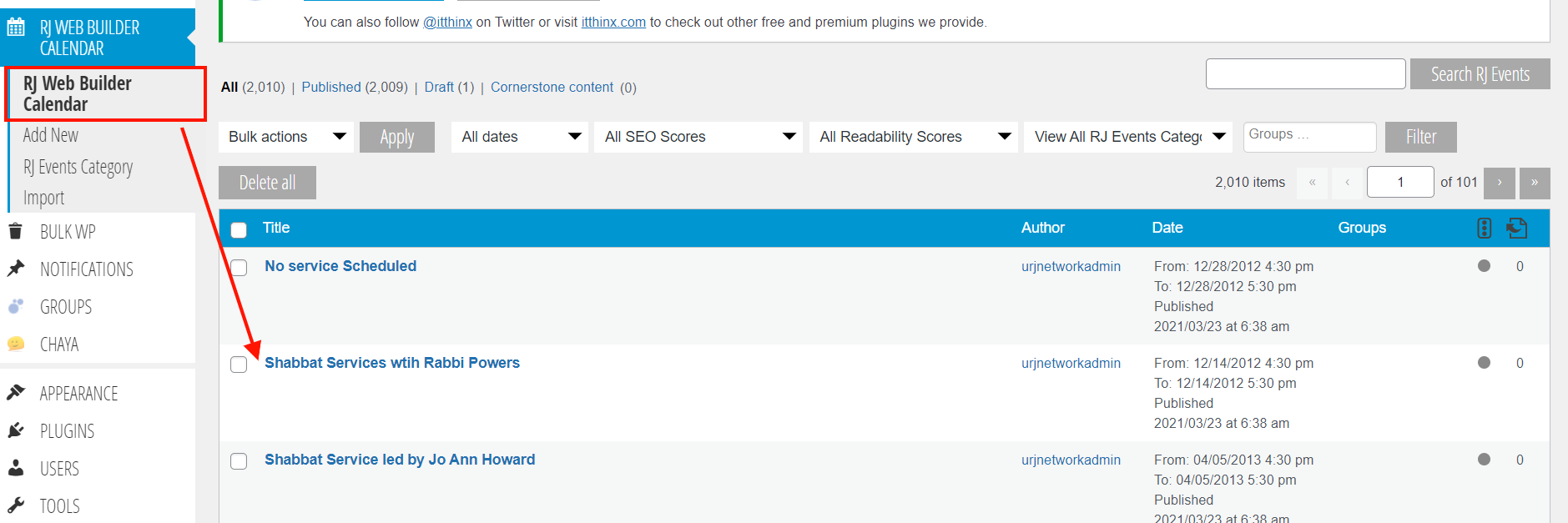
Task: Open the Shabbat Service led by Jo Ann Howard link
Action: click(400, 460)
